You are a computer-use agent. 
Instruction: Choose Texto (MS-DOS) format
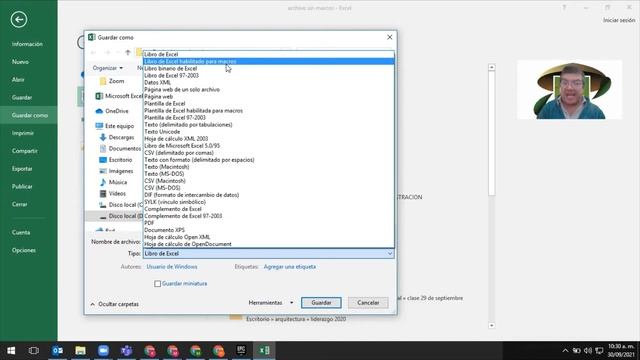(269, 174)
